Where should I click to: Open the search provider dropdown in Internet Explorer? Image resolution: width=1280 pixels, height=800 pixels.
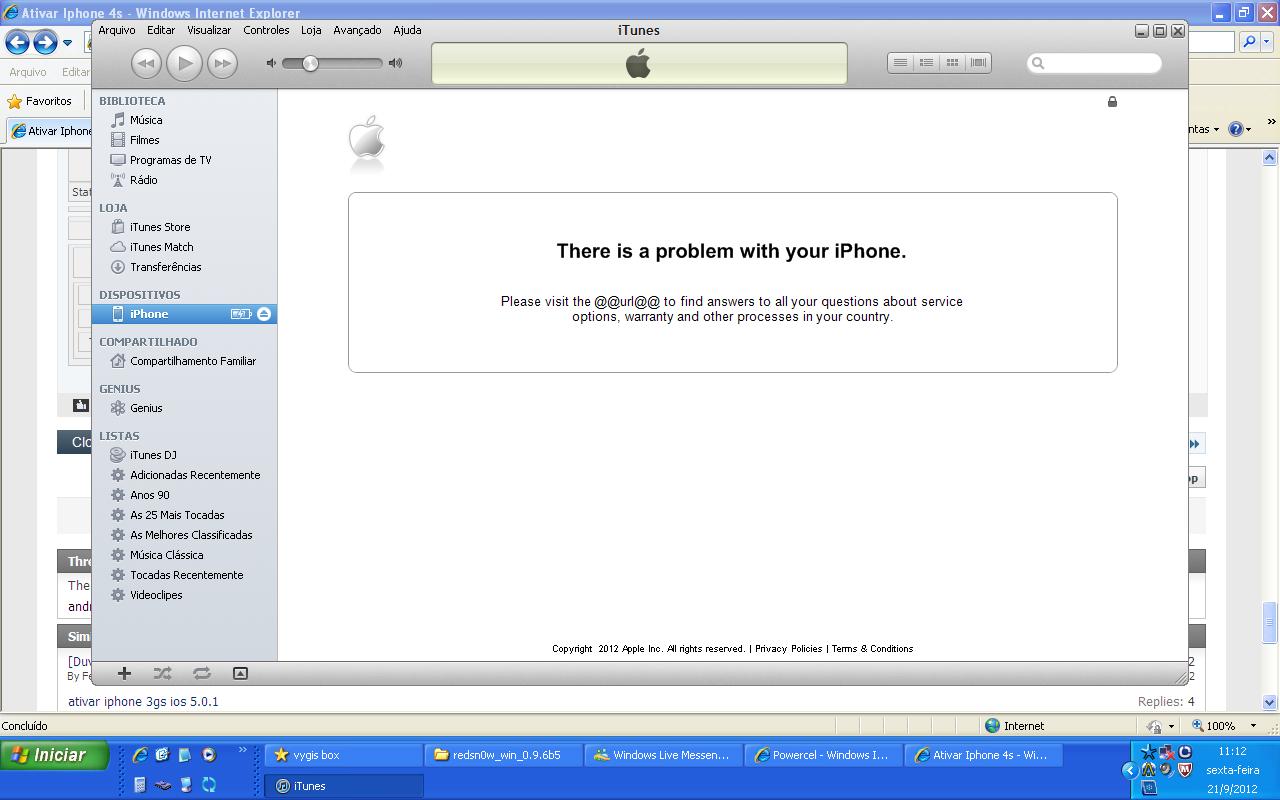(x=1268, y=42)
